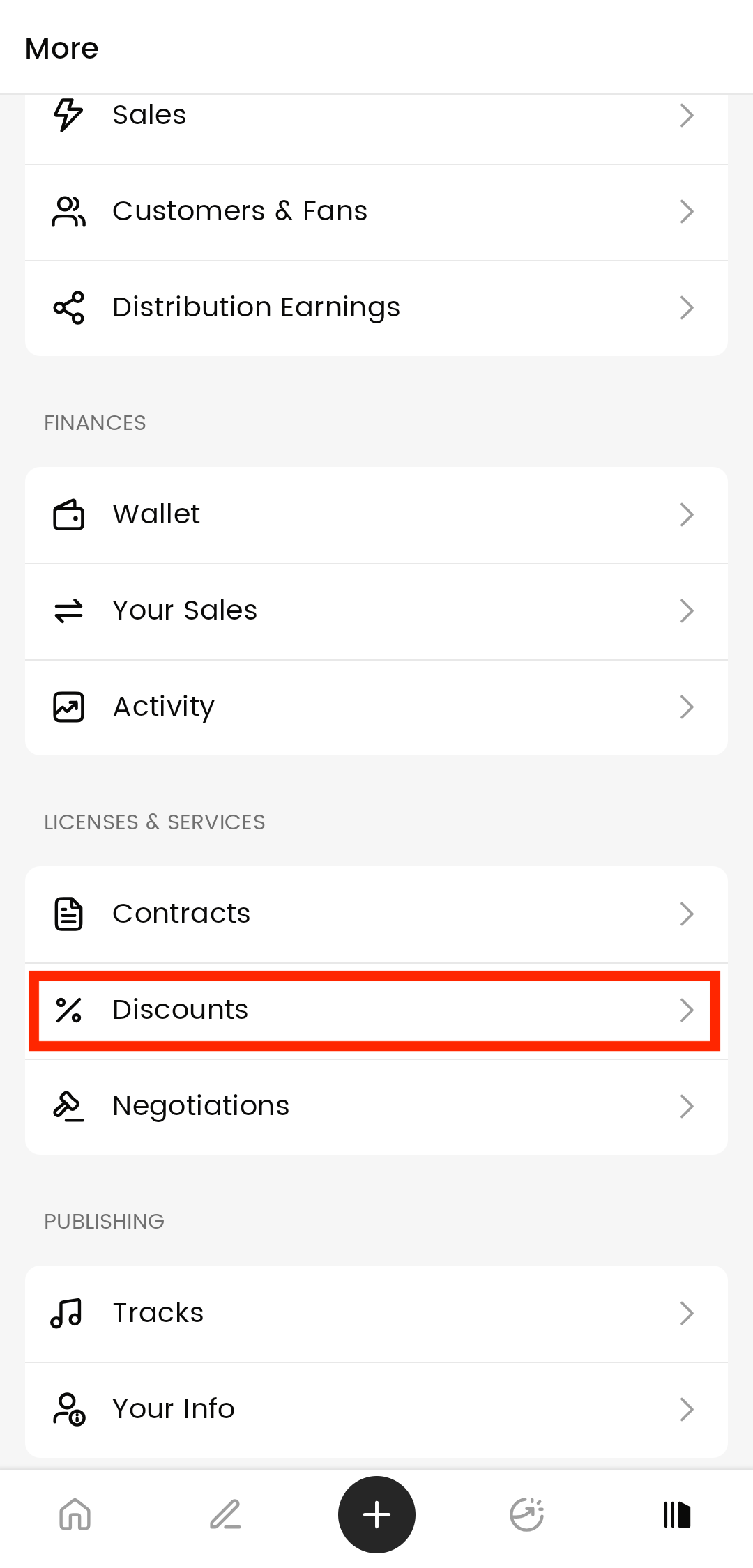Screen dimensions: 753x1568
Task: Open Your Sales chevron arrow
Action: tap(687, 611)
